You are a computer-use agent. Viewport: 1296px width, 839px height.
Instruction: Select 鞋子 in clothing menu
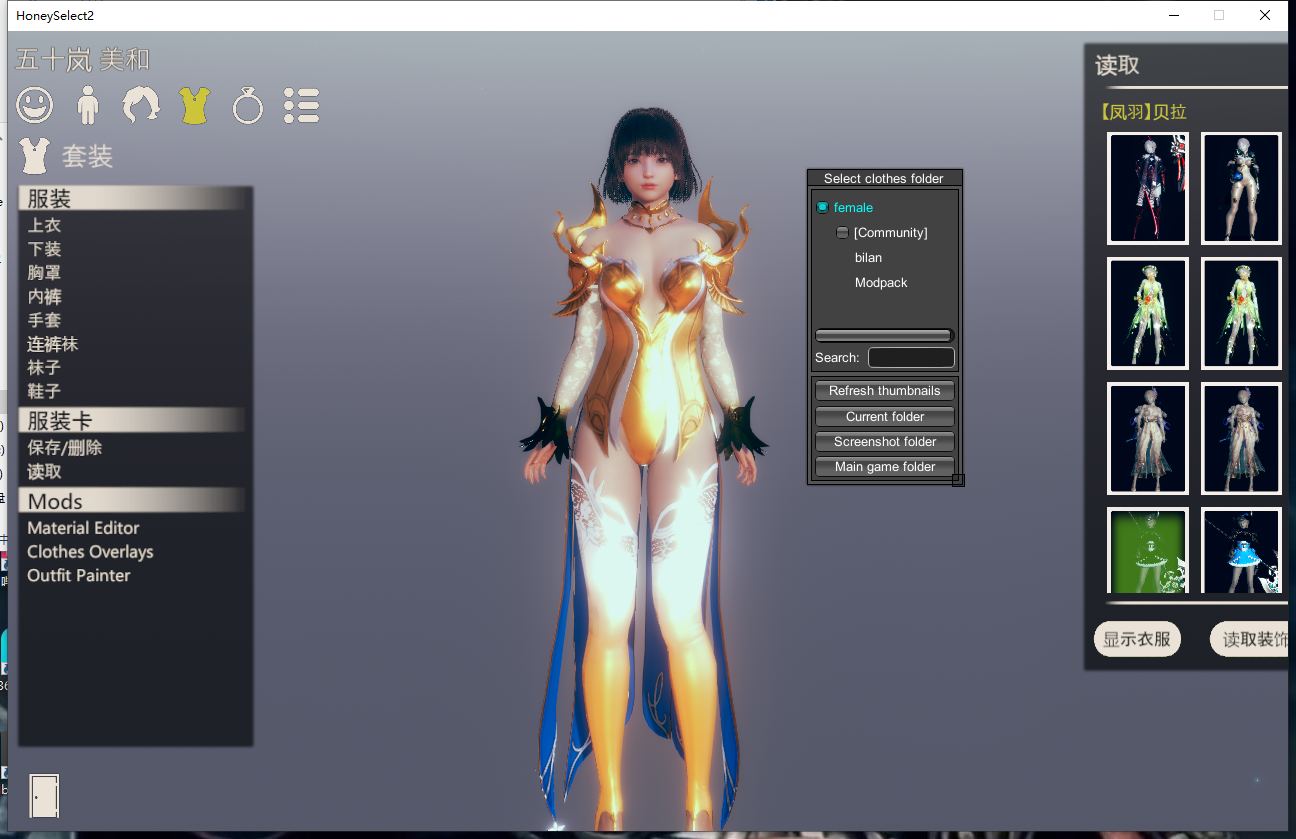44,391
